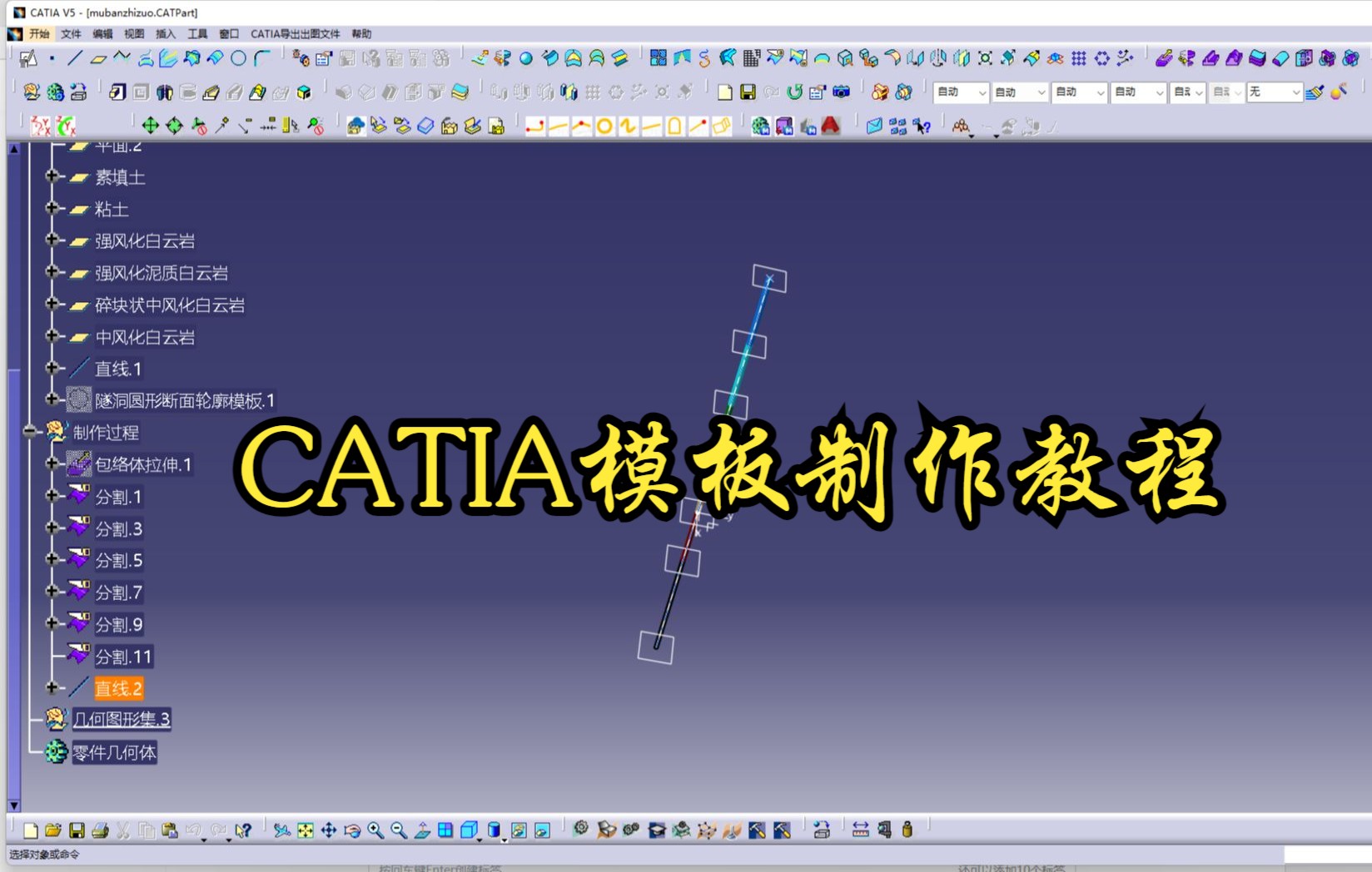The height and width of the screenshot is (872, 1372).
Task: Open the 工具 menu
Action: 196,33
